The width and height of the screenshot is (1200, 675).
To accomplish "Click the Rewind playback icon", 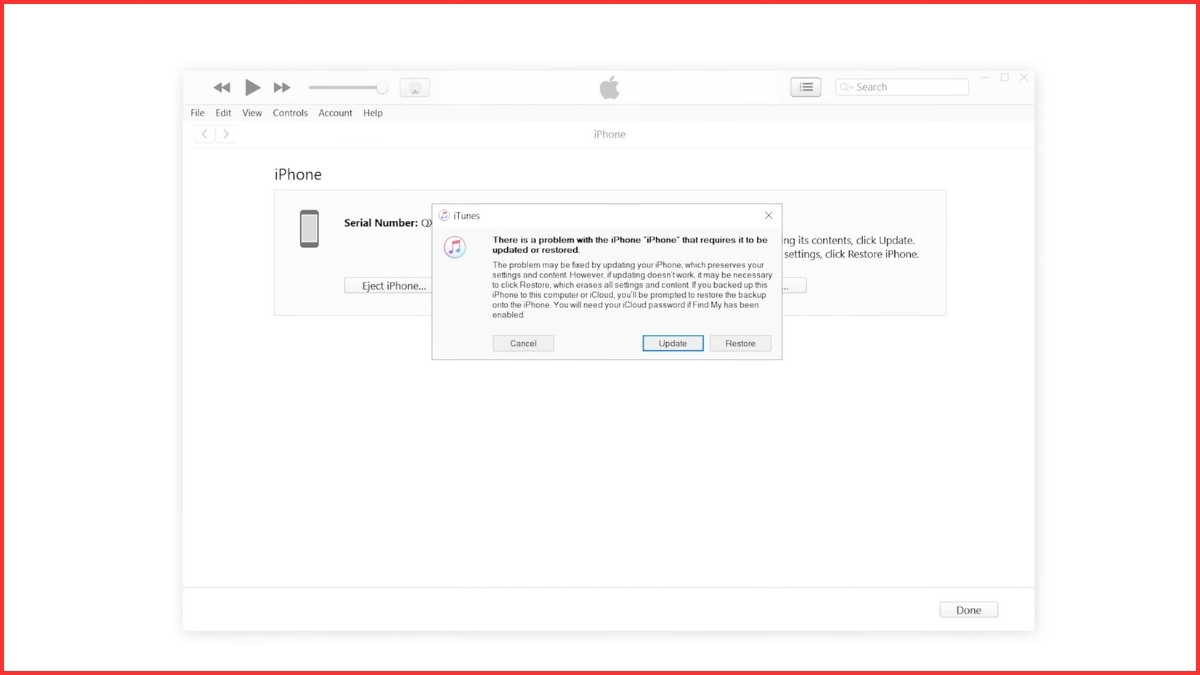I will 221,87.
